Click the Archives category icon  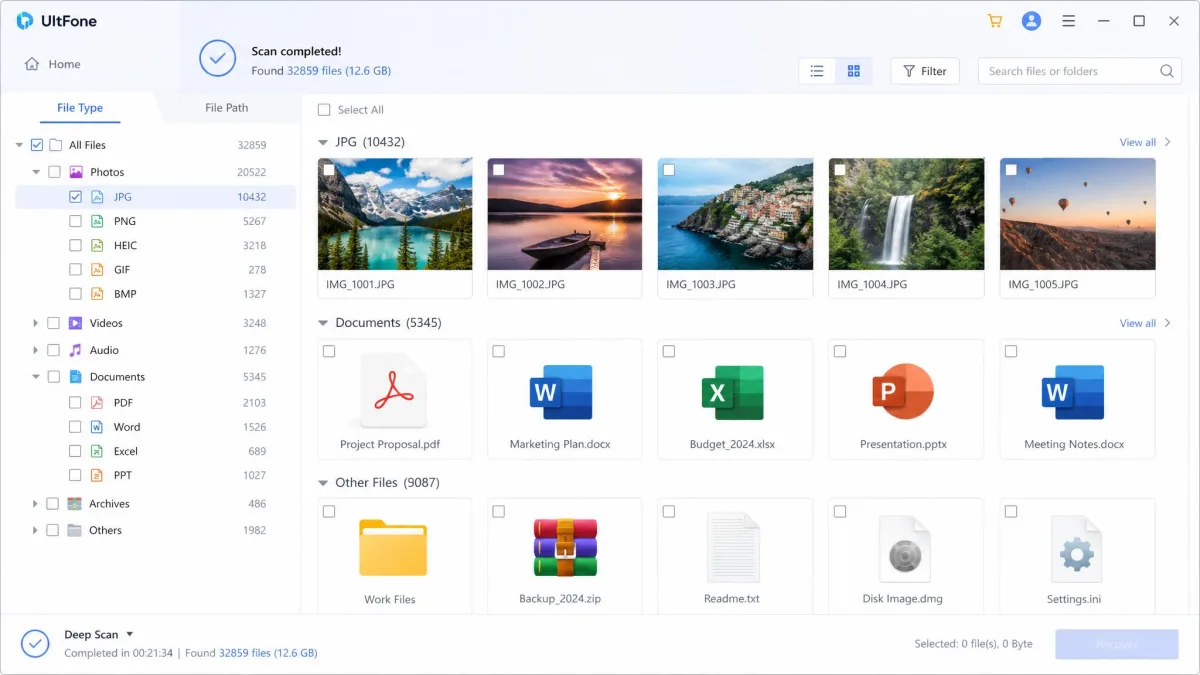click(75, 504)
